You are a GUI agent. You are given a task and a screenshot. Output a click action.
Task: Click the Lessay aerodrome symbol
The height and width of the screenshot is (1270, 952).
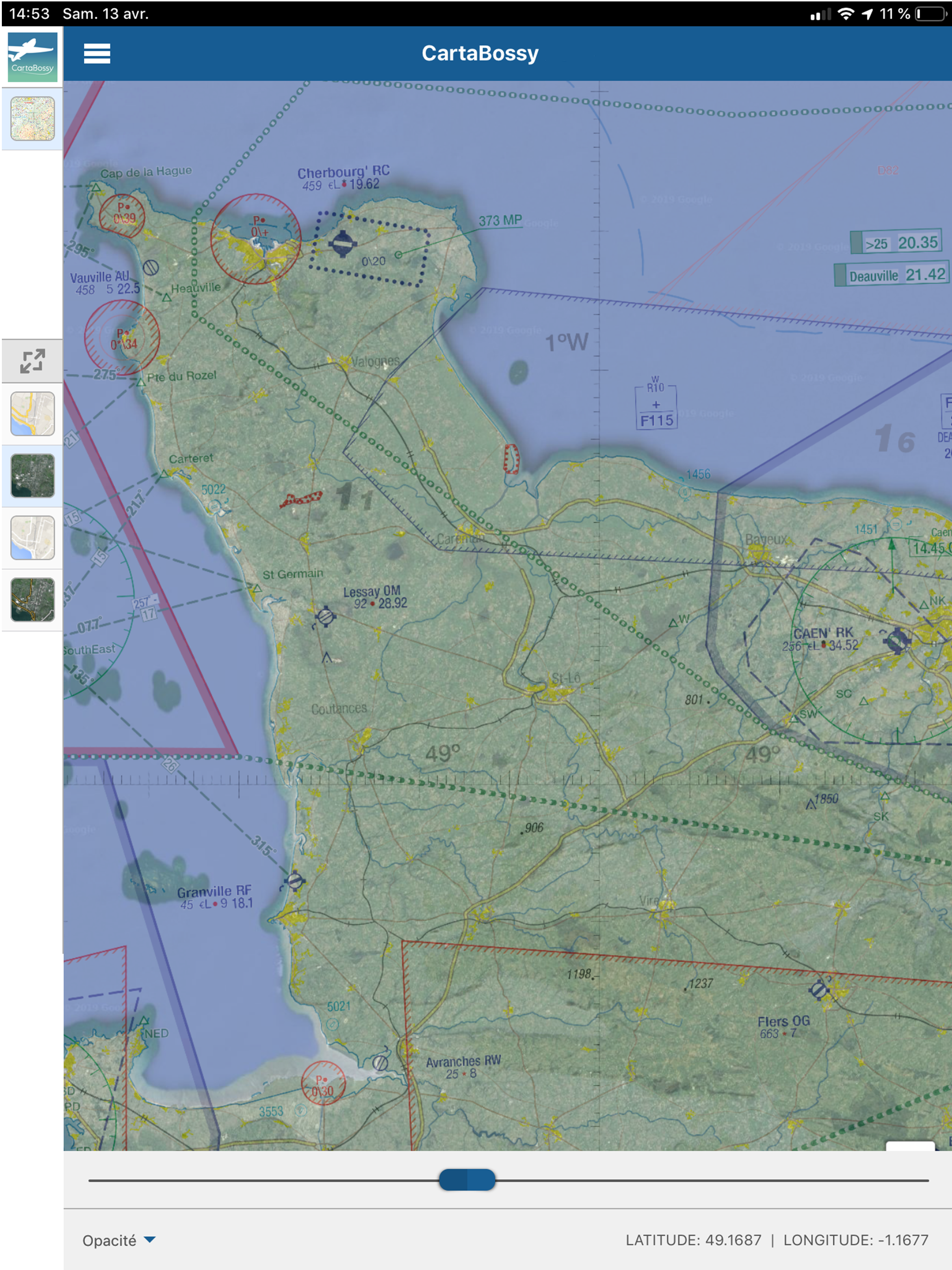(325, 616)
